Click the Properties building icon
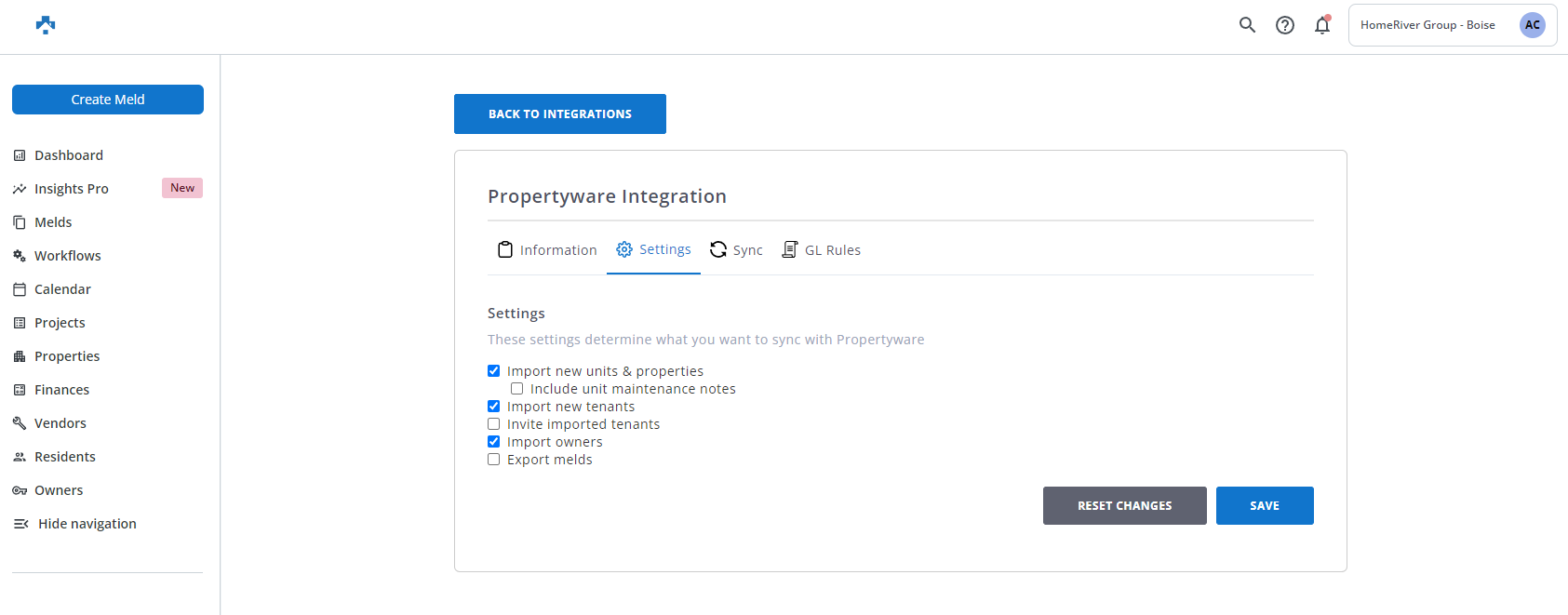Viewport: 1568px width, 615px height. 20,356
